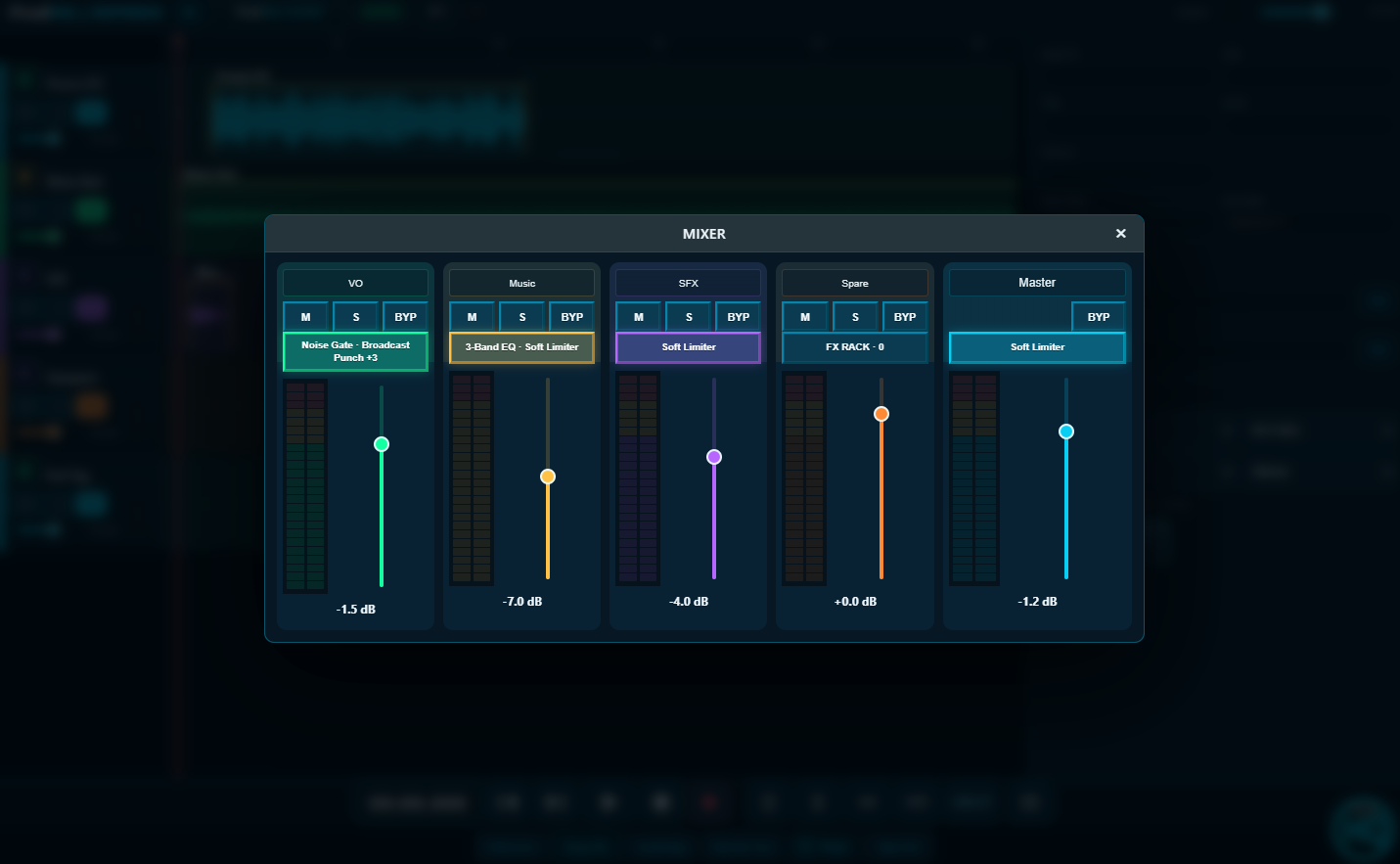Screen dimensions: 1400x864
Task: Bypass effects on the Spare channel
Action: tap(905, 317)
